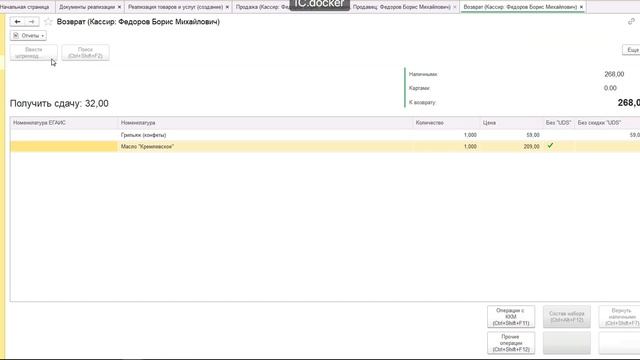The image size is (640, 360).
Task: Close the Продавец tab
Action: coord(455,7)
